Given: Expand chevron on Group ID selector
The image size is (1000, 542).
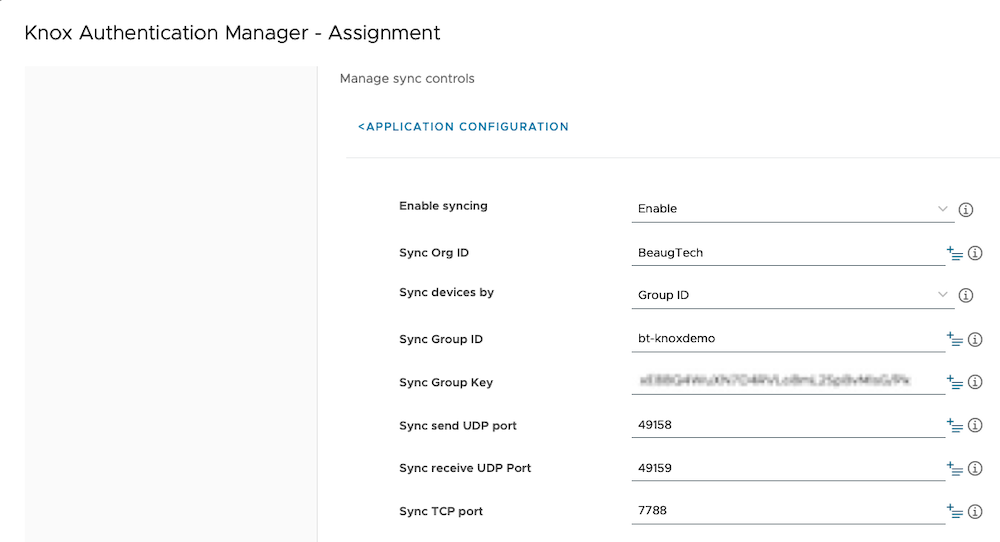Looking at the screenshot, I should pos(942,295).
